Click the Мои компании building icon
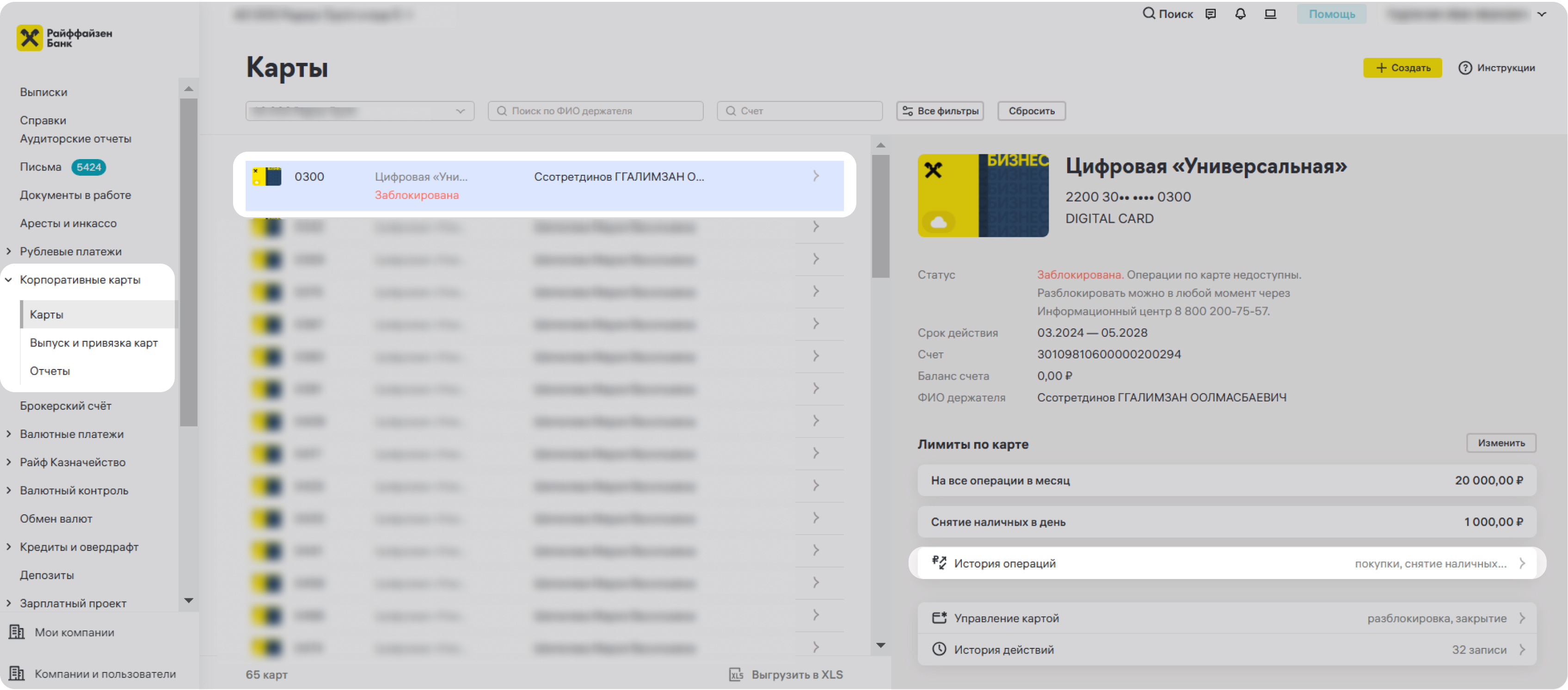 [17, 632]
